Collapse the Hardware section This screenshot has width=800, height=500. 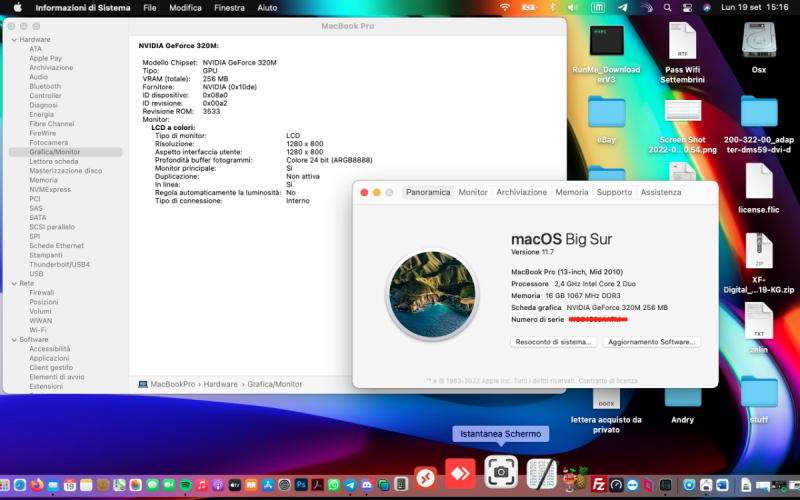(14, 39)
